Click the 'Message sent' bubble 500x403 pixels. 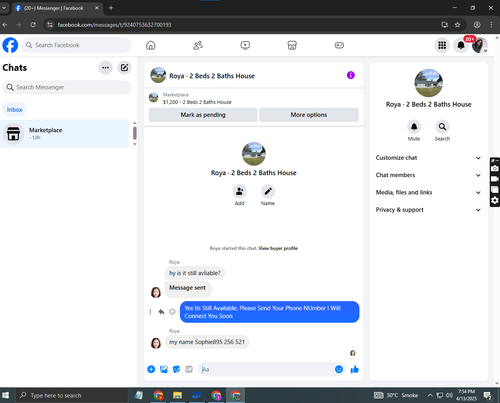(x=188, y=288)
